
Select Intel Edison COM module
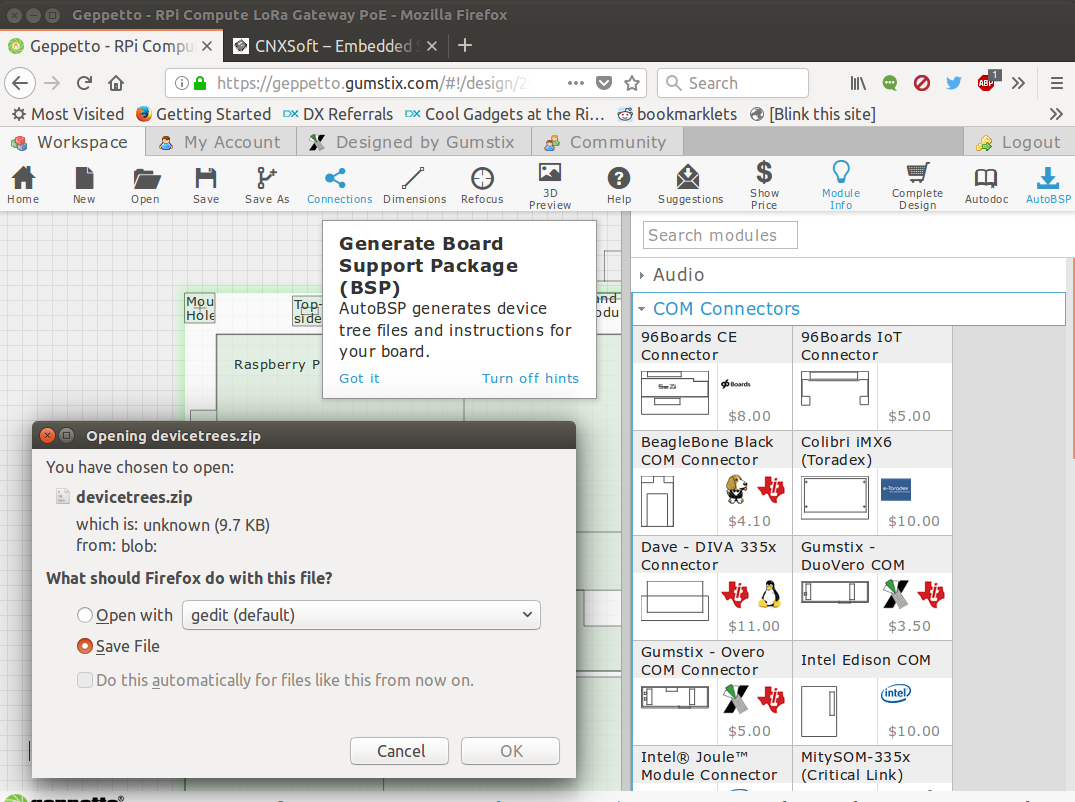pos(872,693)
